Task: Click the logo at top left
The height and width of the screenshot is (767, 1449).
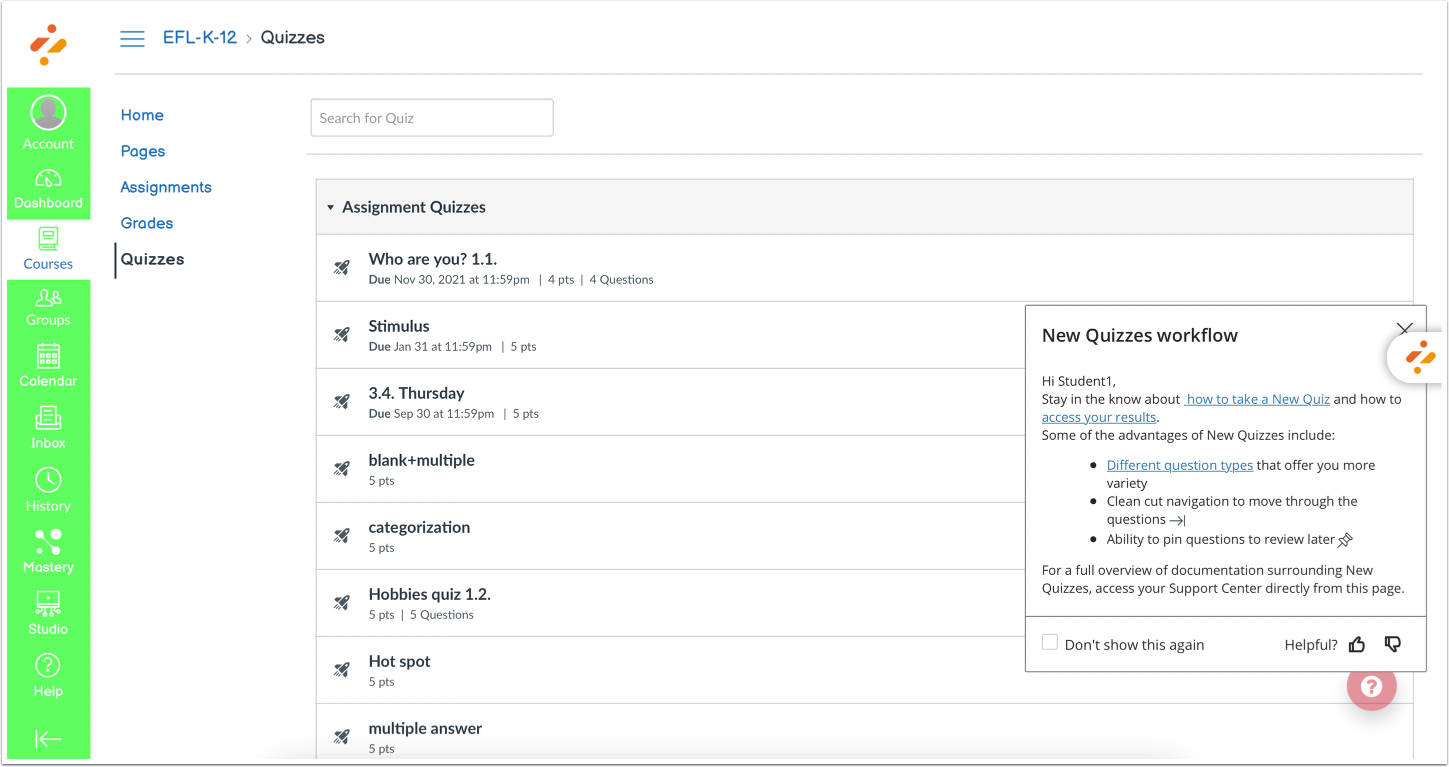Action: pyautogui.click(x=48, y=44)
